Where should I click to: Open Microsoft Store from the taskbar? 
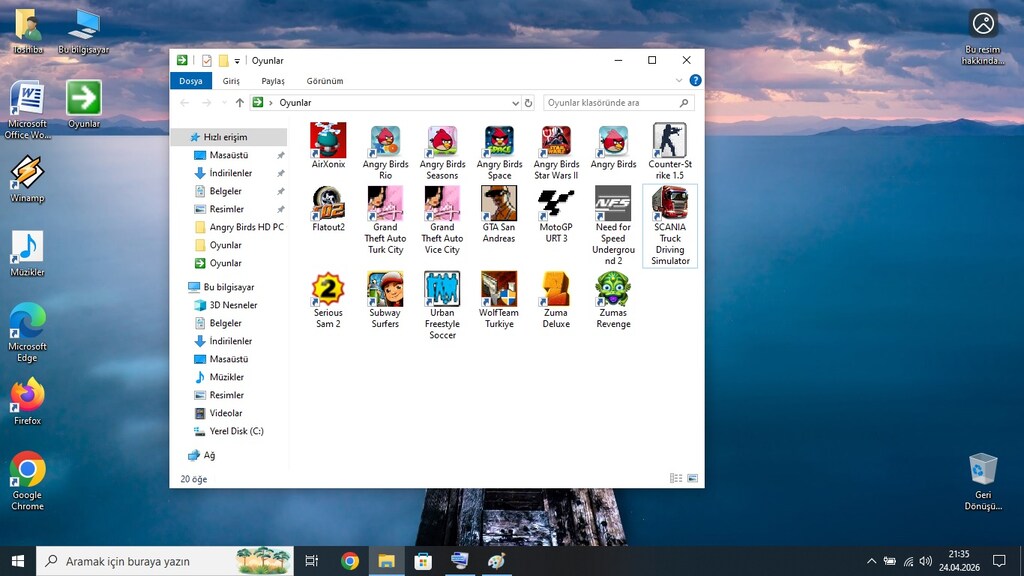pos(423,561)
